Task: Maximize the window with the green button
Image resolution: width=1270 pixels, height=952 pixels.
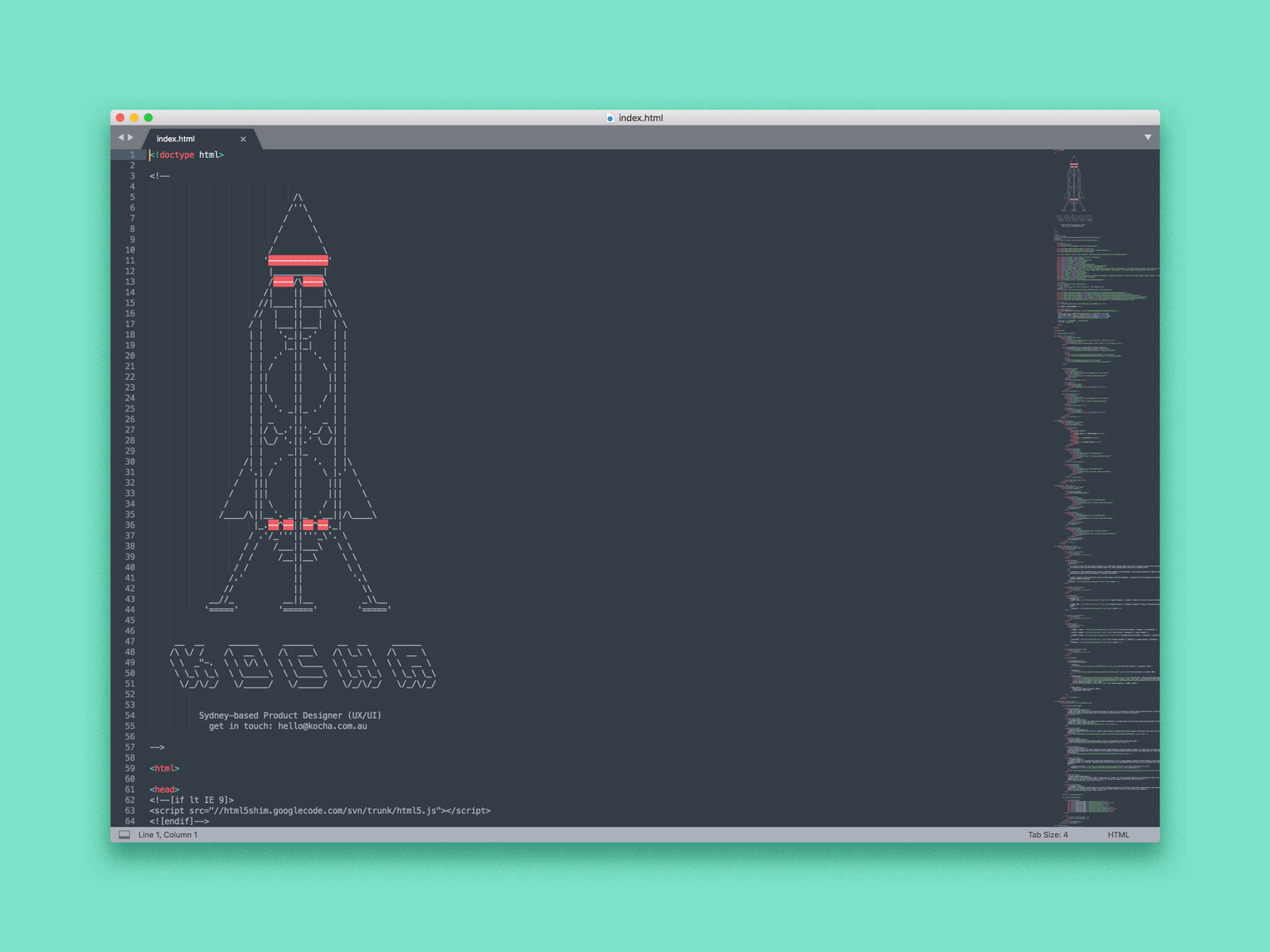Action: (148, 117)
